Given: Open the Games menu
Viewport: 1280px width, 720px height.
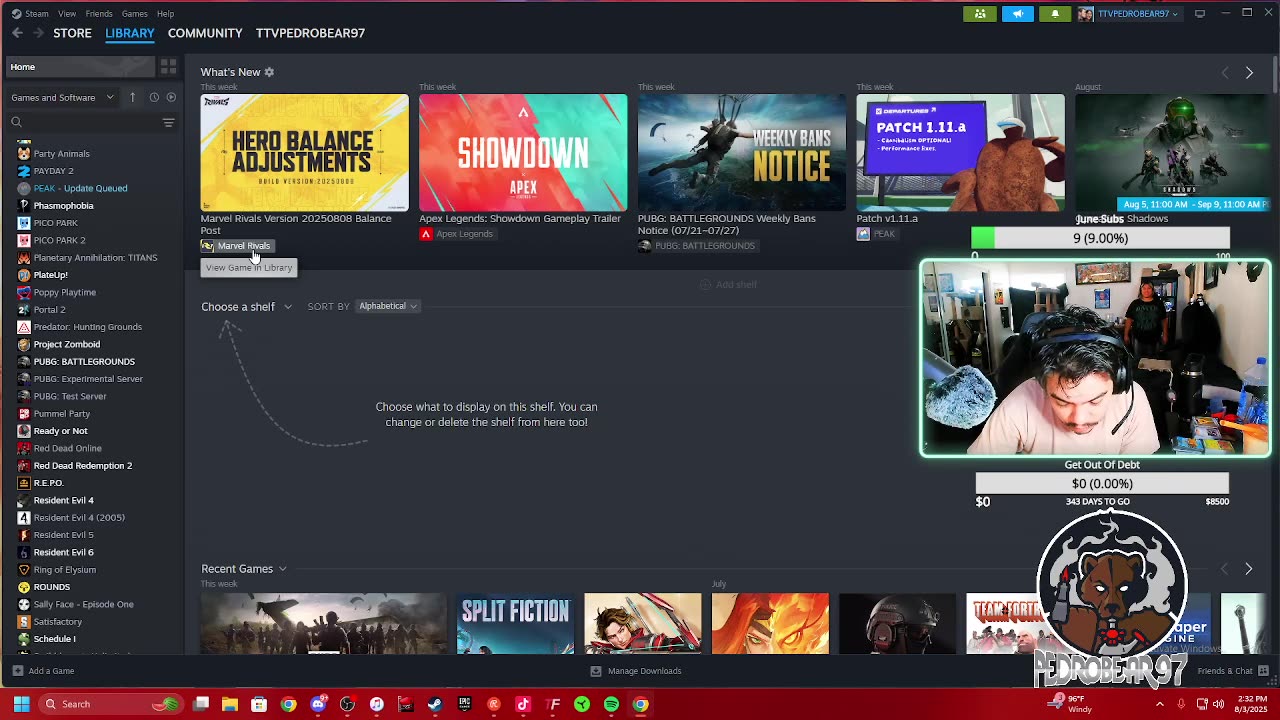Looking at the screenshot, I should tap(134, 13).
